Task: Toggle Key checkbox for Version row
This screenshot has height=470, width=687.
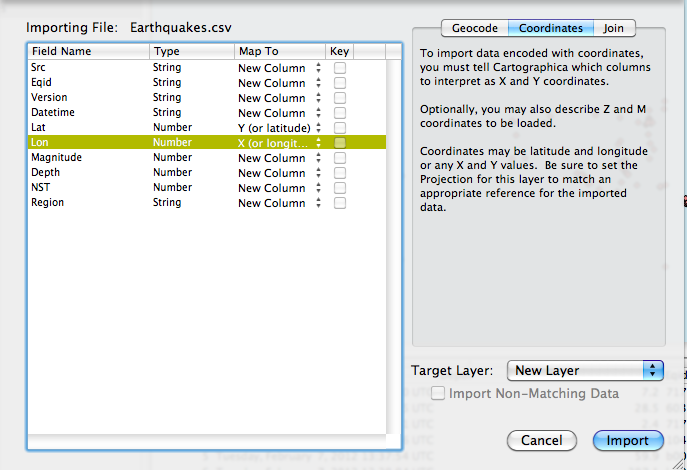Action: (340, 98)
